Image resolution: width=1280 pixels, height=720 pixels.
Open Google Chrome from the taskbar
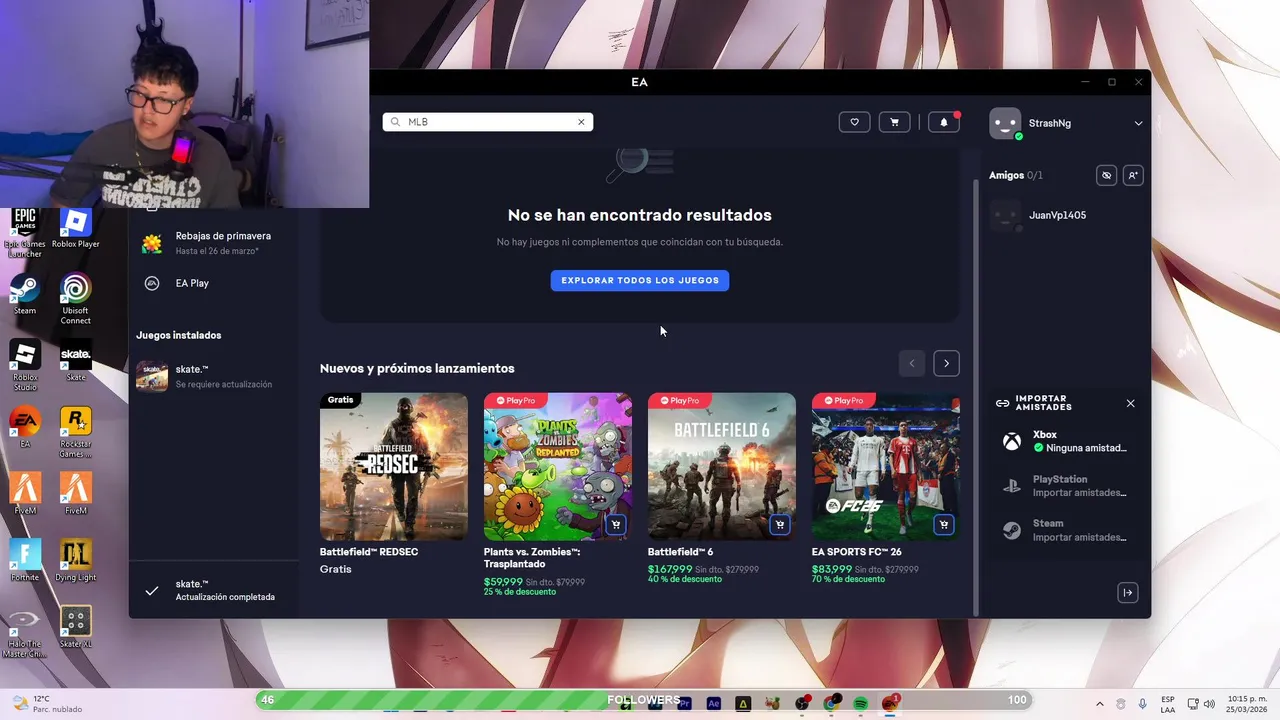coord(831,704)
